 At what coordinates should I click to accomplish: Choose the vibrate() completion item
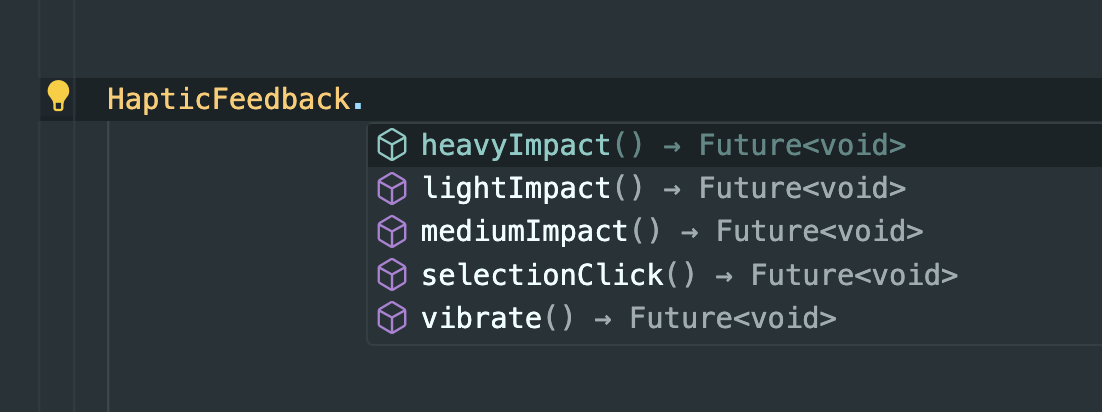[734, 318]
